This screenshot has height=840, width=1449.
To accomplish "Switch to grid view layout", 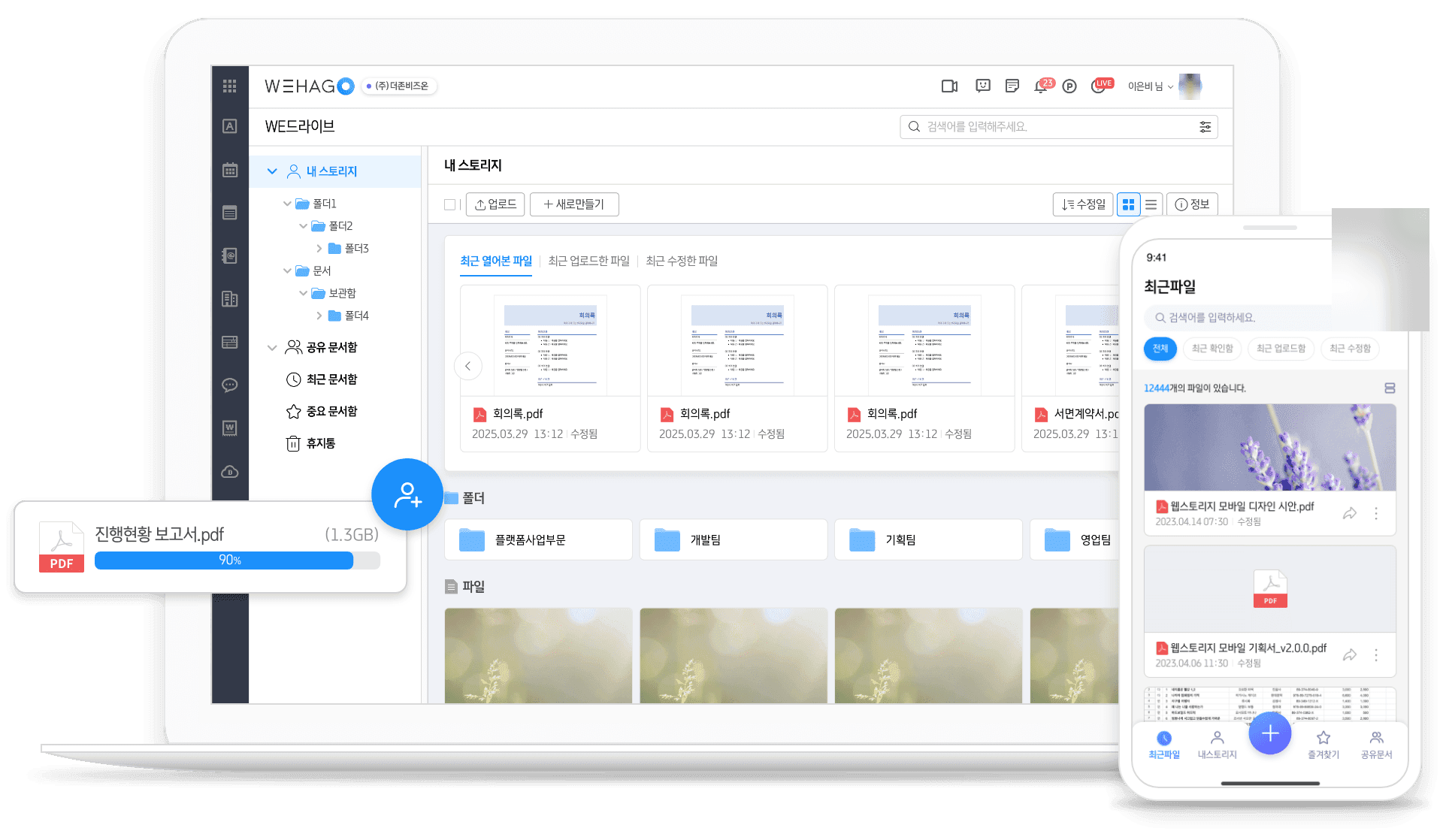I will pyautogui.click(x=1128, y=204).
